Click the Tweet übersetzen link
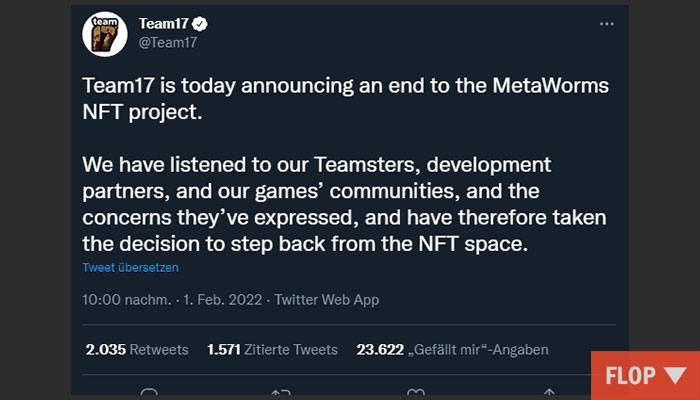The width and height of the screenshot is (700, 400). [130, 268]
